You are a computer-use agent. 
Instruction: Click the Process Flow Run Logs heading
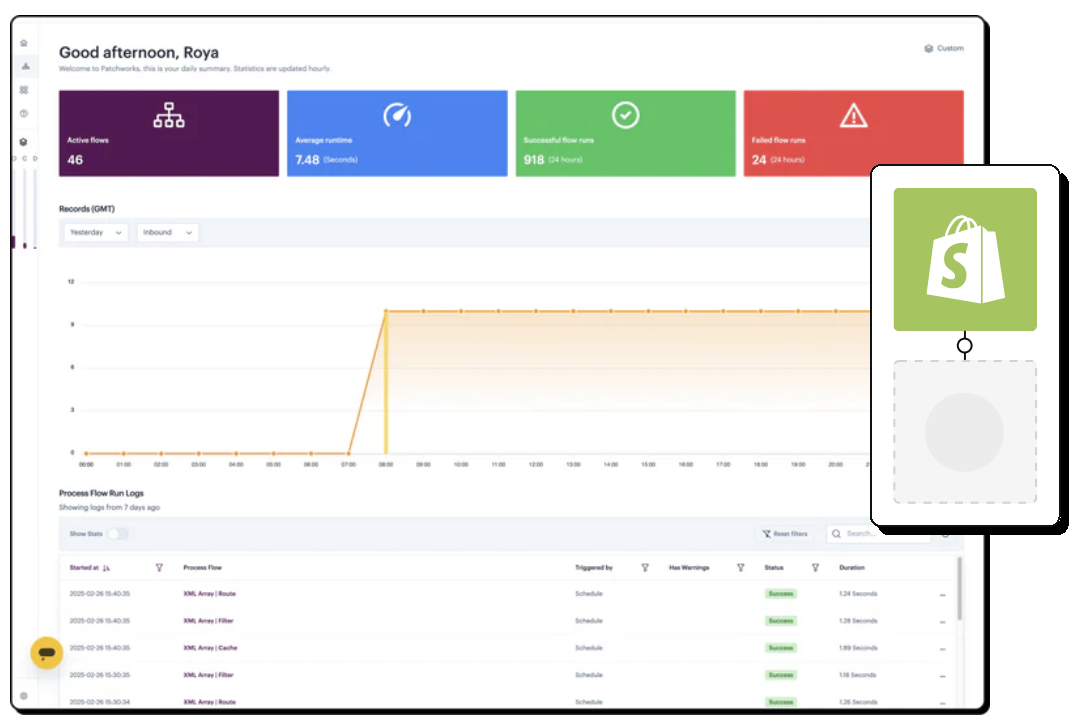(101, 493)
